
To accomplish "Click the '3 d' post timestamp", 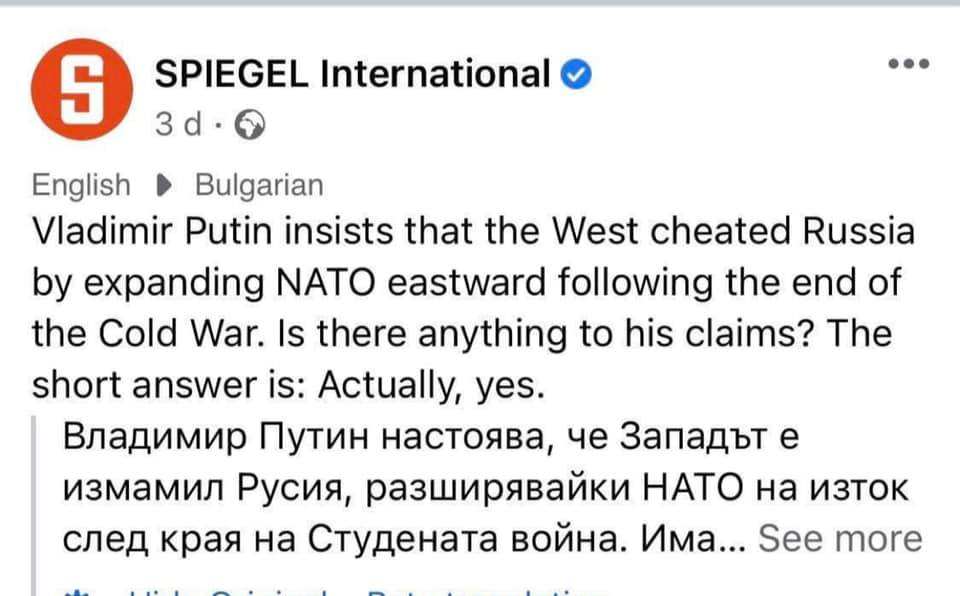I will [178, 124].
